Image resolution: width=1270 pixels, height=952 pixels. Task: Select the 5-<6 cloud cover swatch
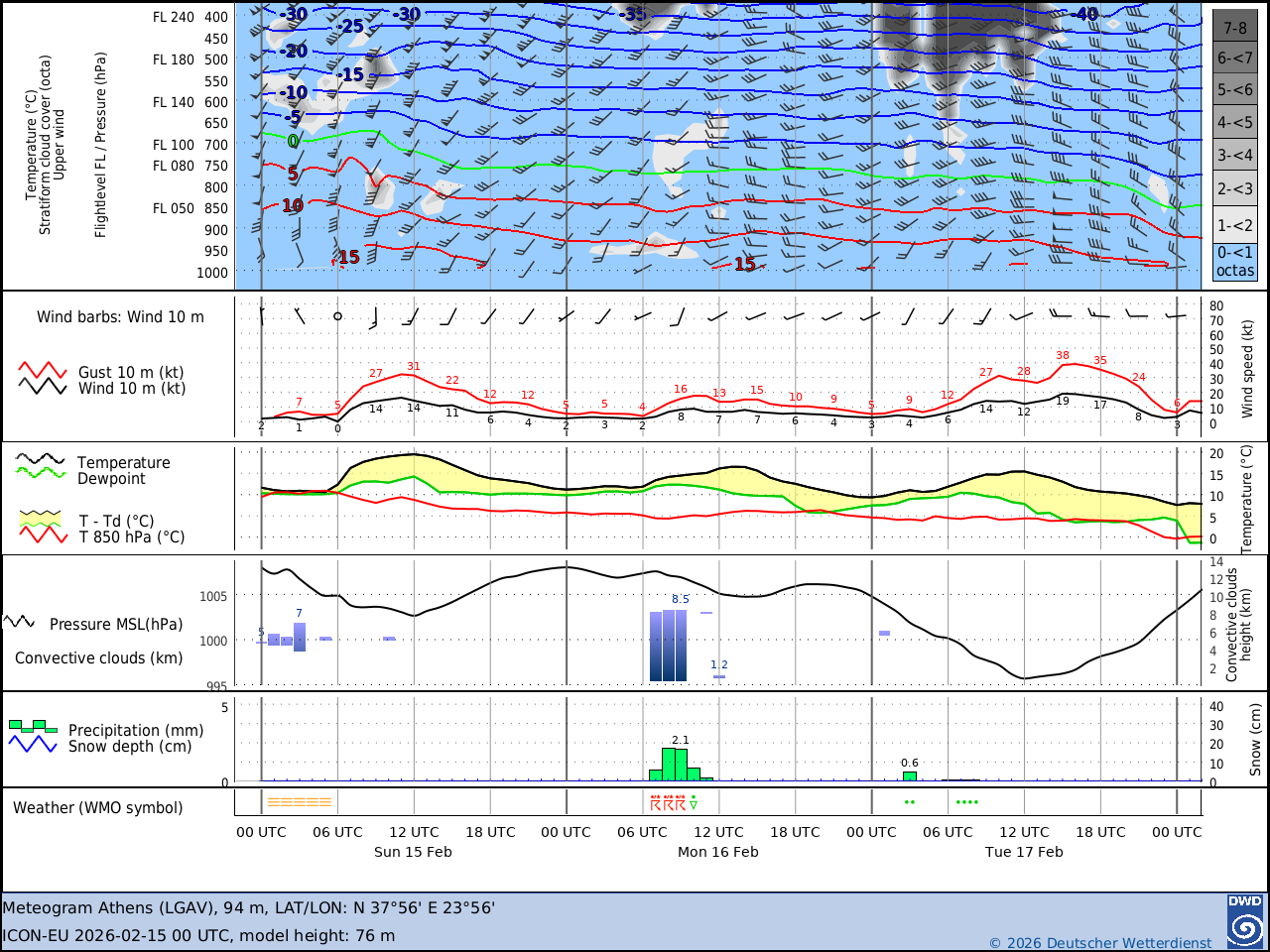(1234, 90)
